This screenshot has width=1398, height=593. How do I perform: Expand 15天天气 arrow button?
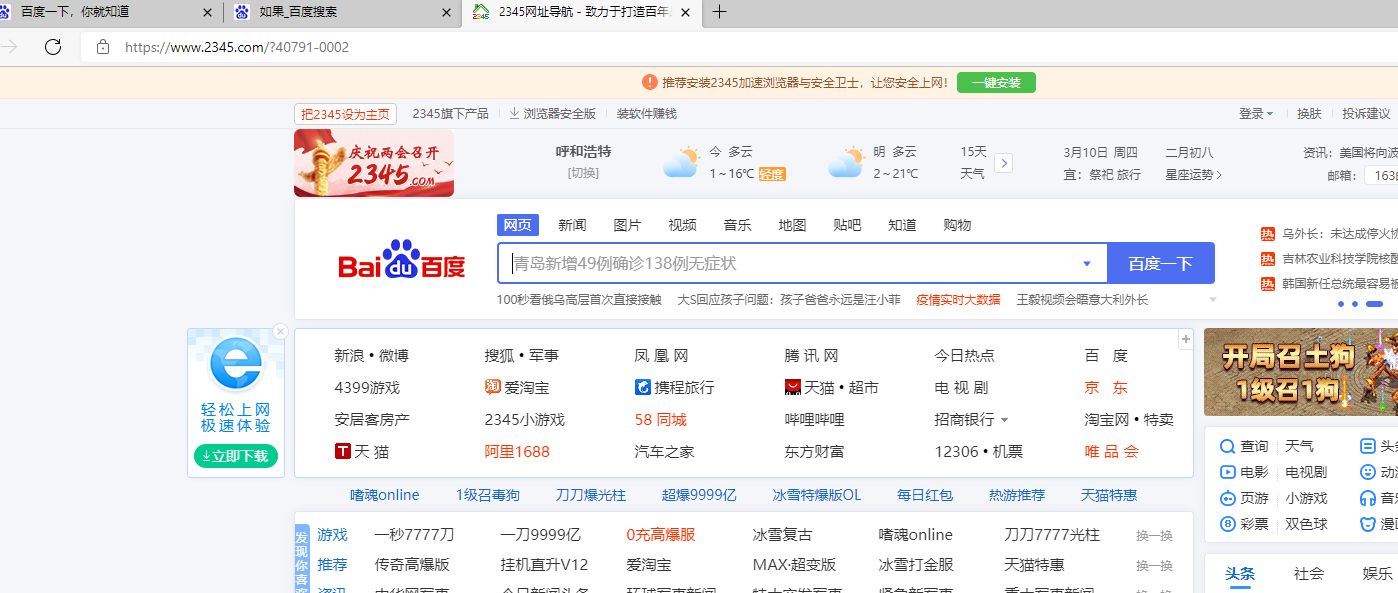click(1004, 162)
